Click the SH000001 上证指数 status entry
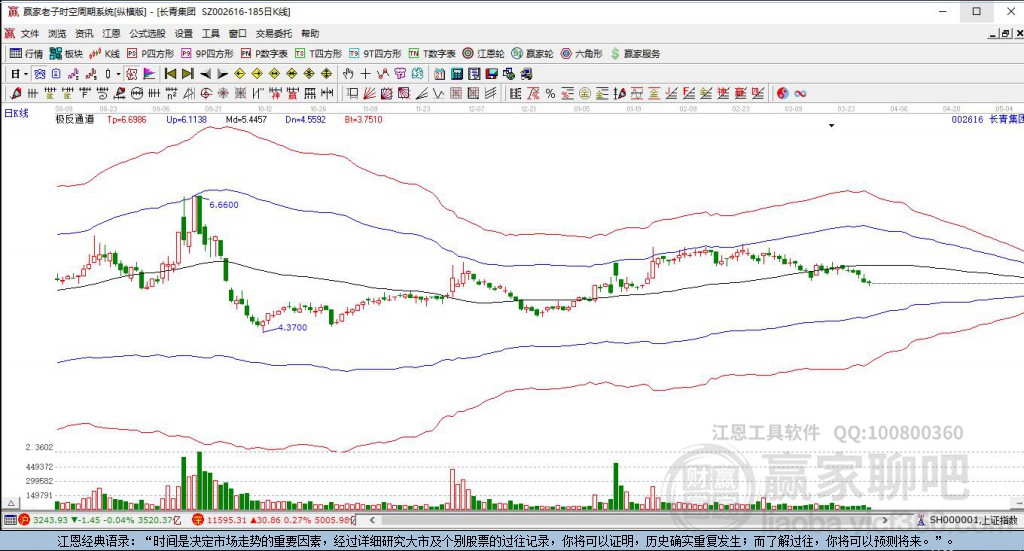 pyautogui.click(x=967, y=520)
